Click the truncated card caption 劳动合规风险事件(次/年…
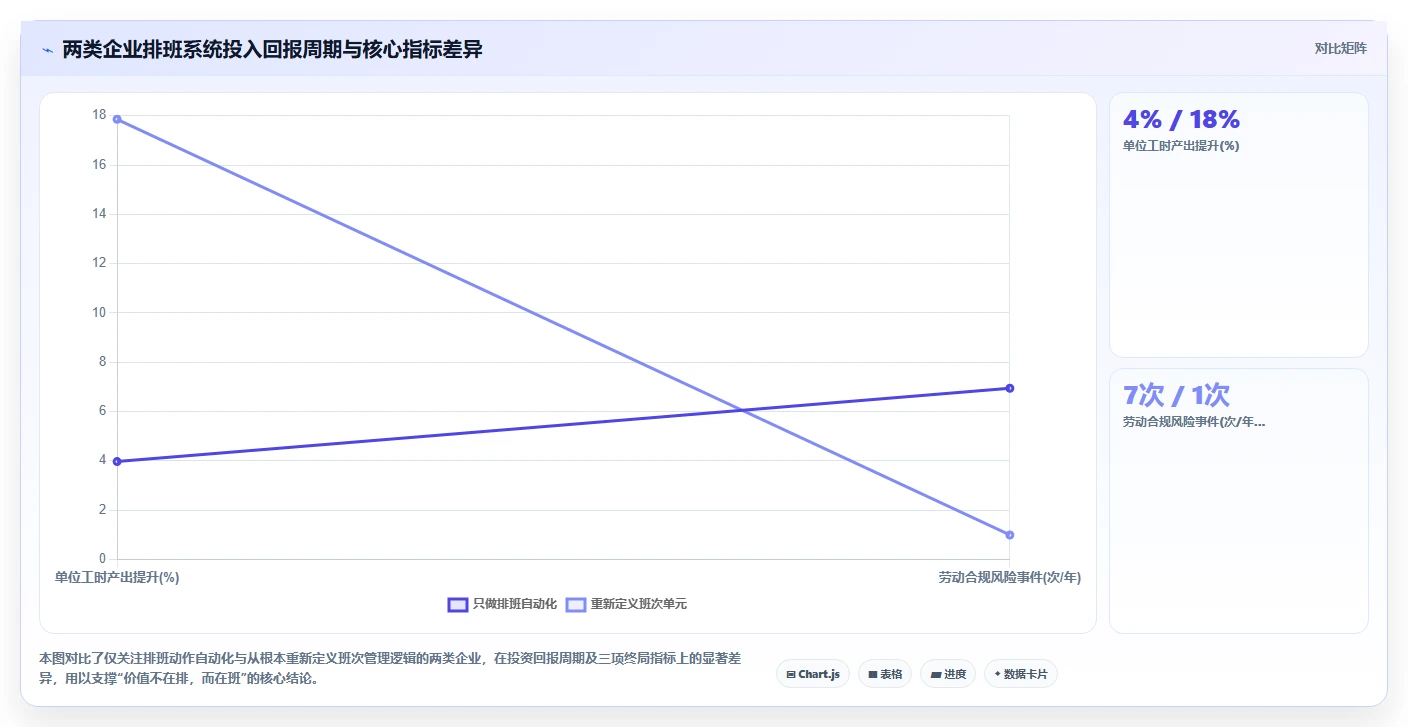The width and height of the screenshot is (1408, 727). click(1194, 422)
